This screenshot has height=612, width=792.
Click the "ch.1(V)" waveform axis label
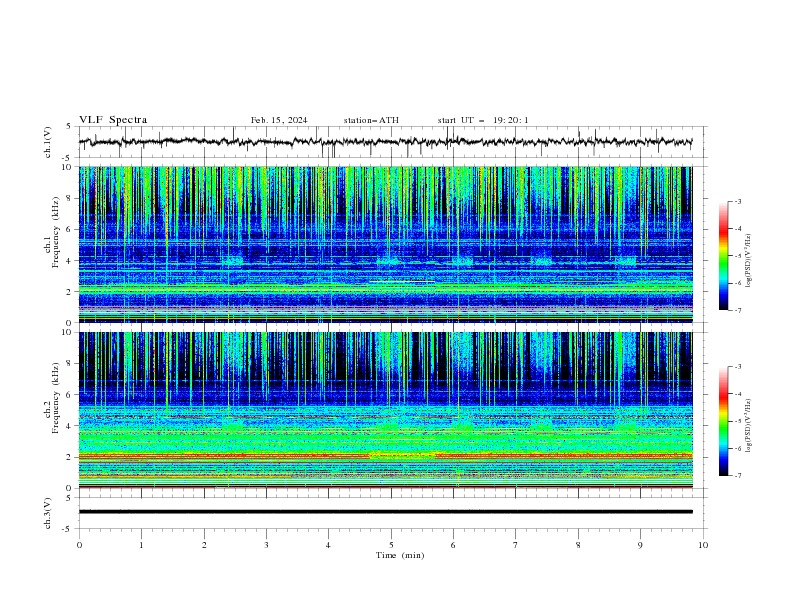tap(48, 142)
